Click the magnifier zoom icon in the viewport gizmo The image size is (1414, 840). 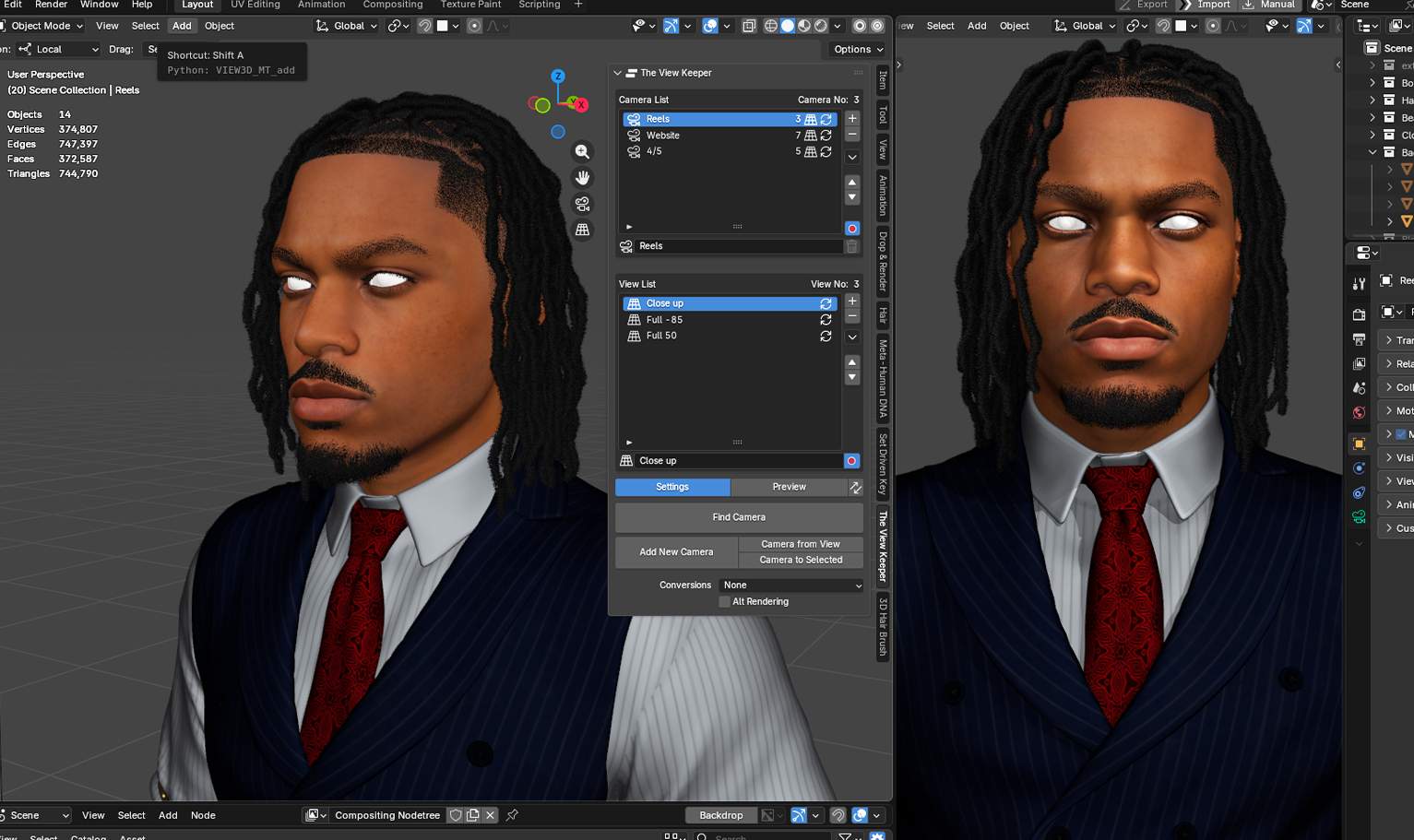(x=582, y=151)
